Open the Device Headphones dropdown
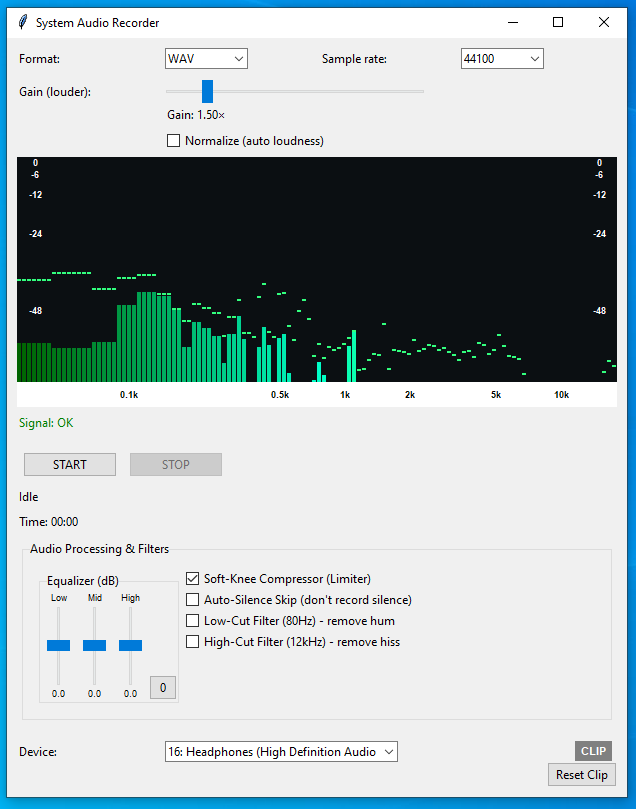 click(x=281, y=752)
